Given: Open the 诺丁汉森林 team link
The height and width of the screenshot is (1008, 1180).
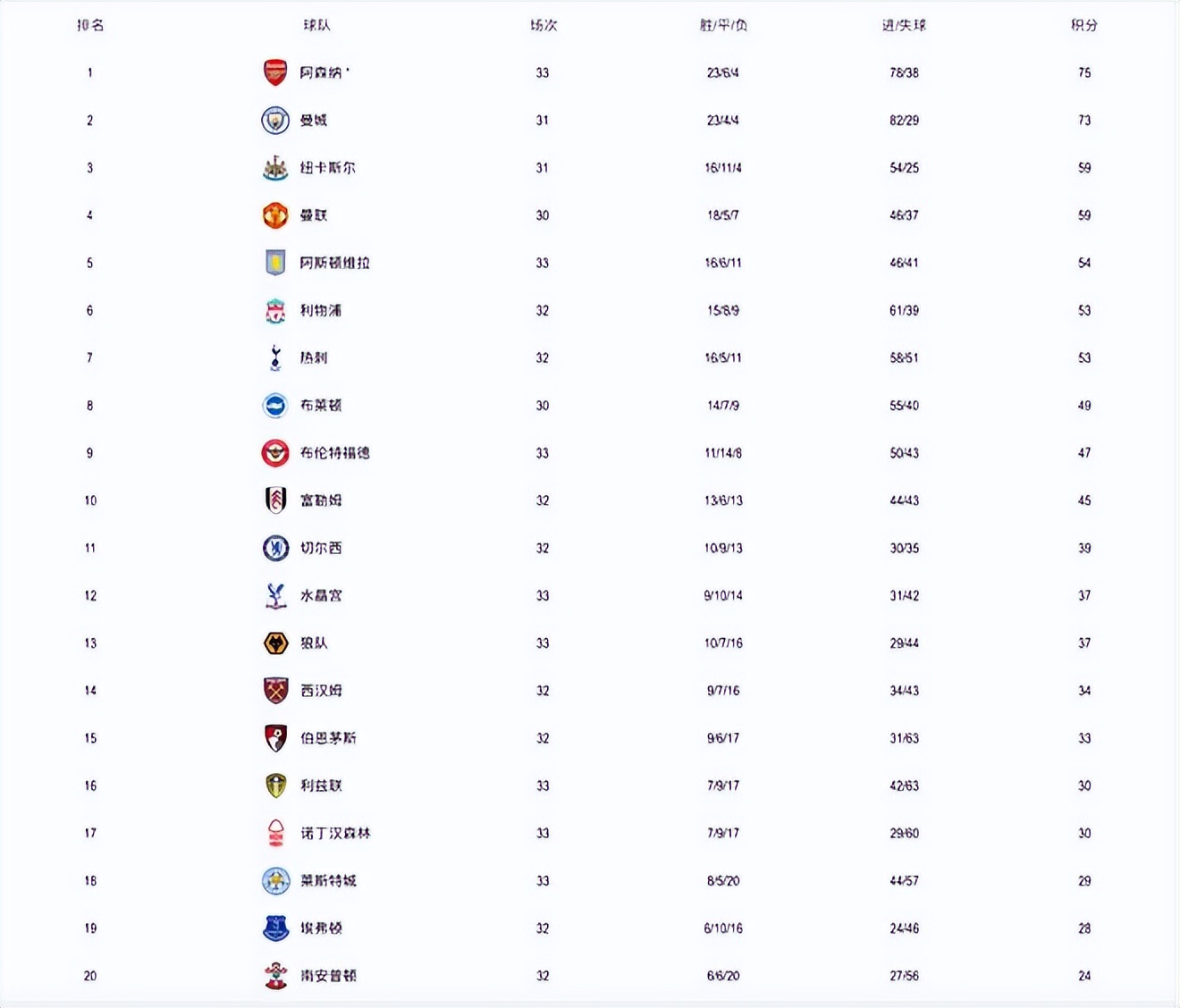Looking at the screenshot, I should [x=335, y=833].
